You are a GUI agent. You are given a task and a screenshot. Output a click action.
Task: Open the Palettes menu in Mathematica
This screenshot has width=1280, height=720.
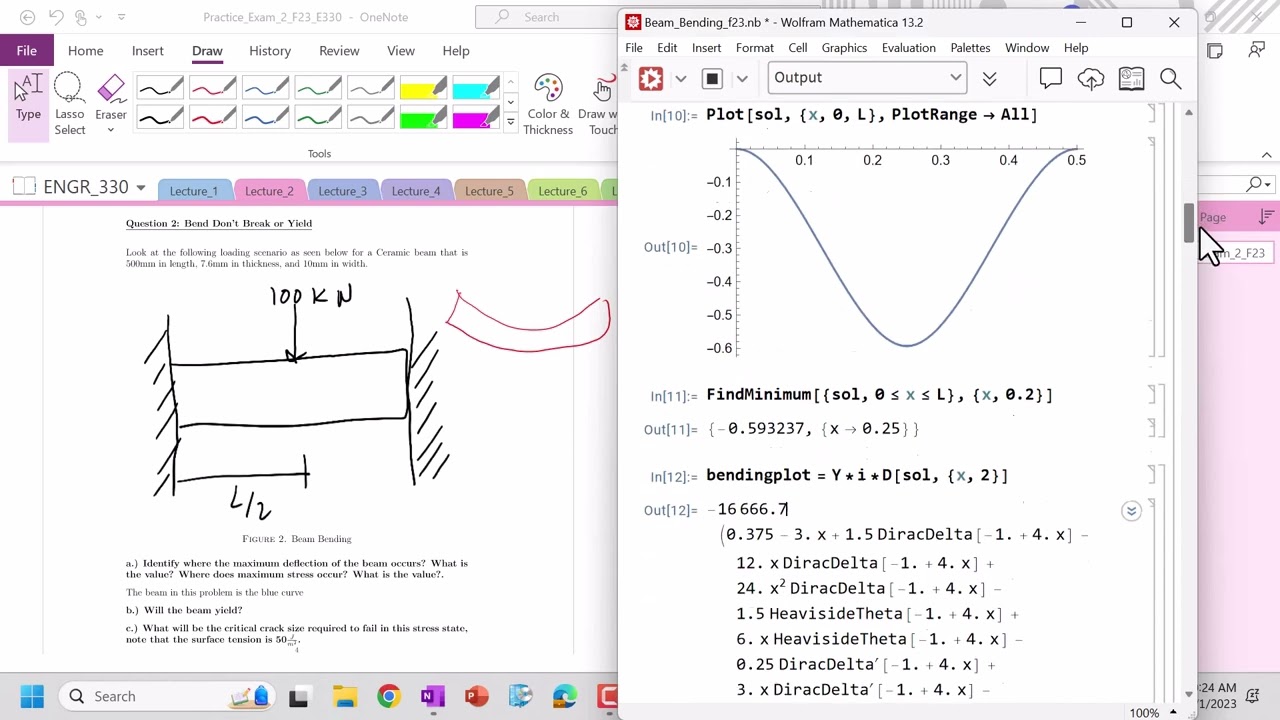[x=970, y=48]
